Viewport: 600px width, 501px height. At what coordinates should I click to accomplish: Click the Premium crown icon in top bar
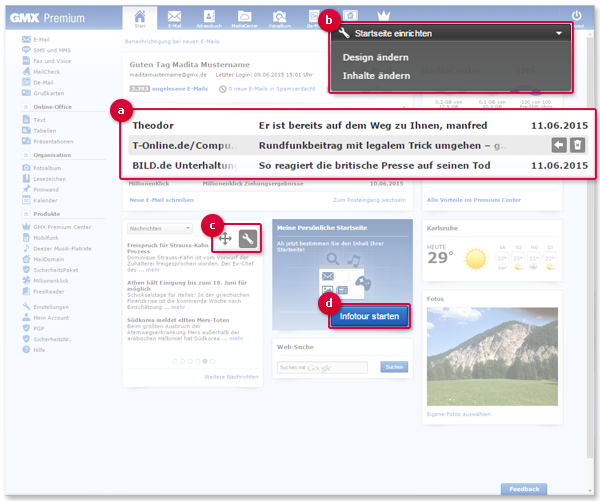pyautogui.click(x=383, y=15)
